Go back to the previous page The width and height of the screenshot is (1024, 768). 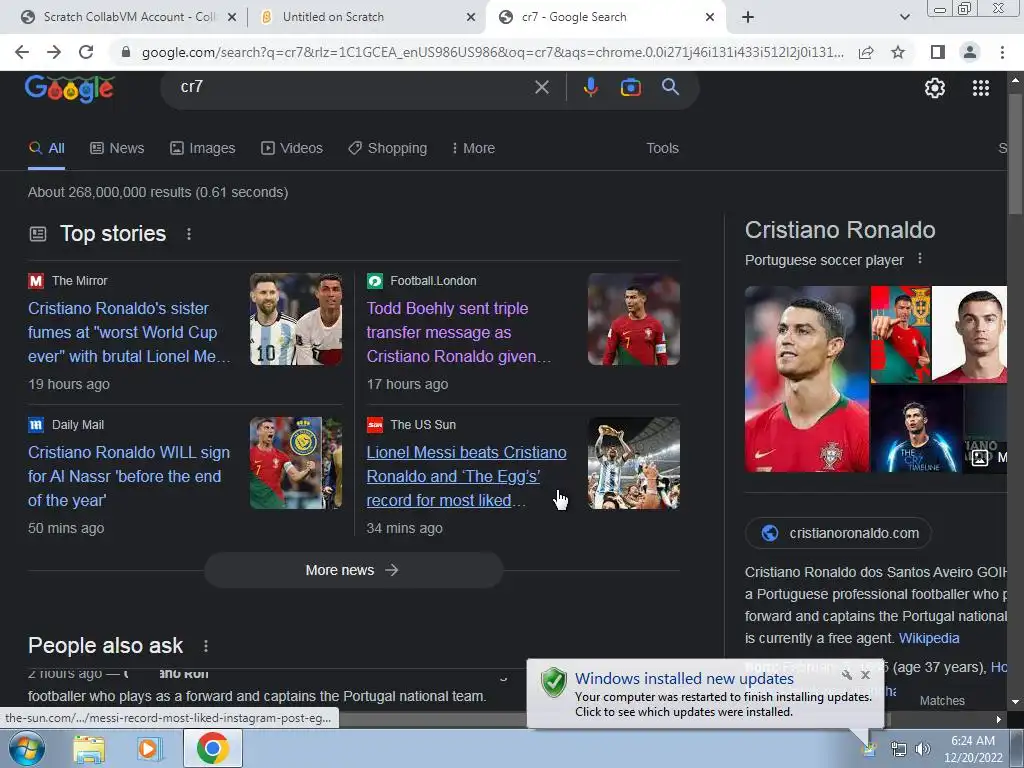click(x=22, y=52)
